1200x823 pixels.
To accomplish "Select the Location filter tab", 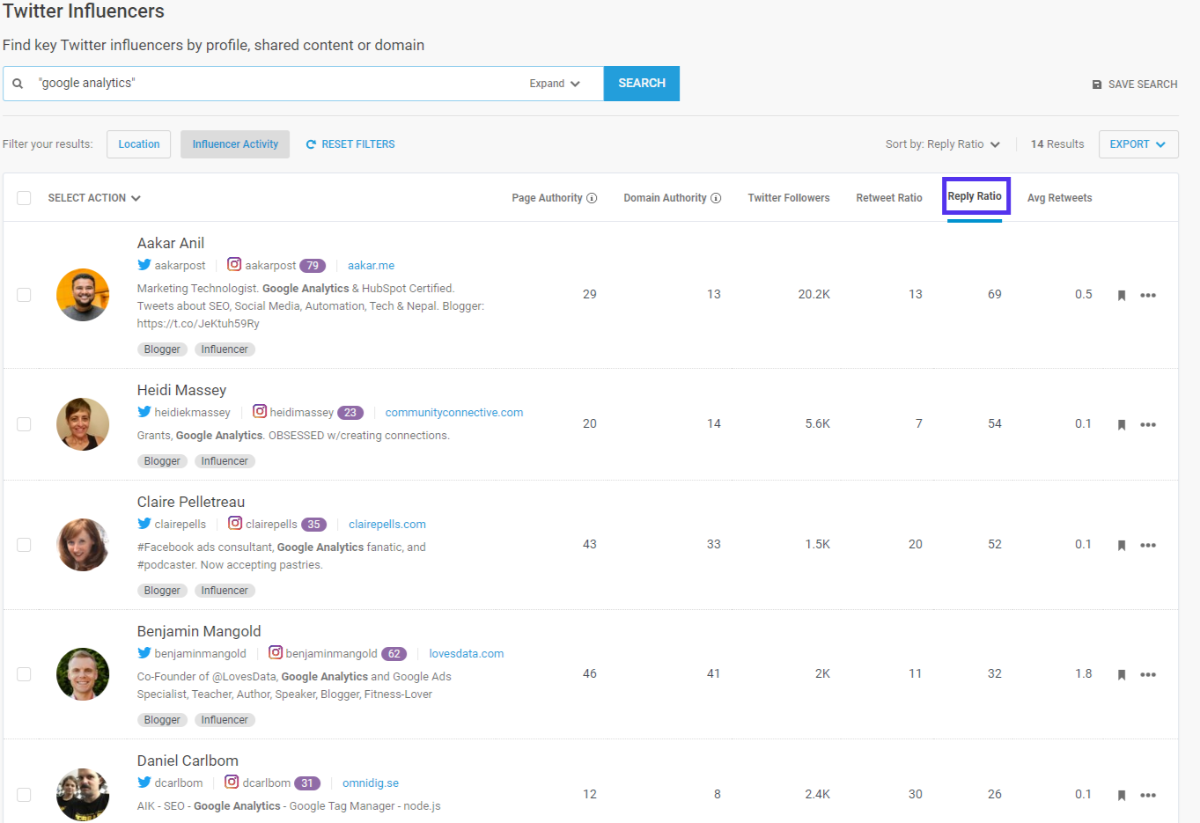I will [138, 144].
